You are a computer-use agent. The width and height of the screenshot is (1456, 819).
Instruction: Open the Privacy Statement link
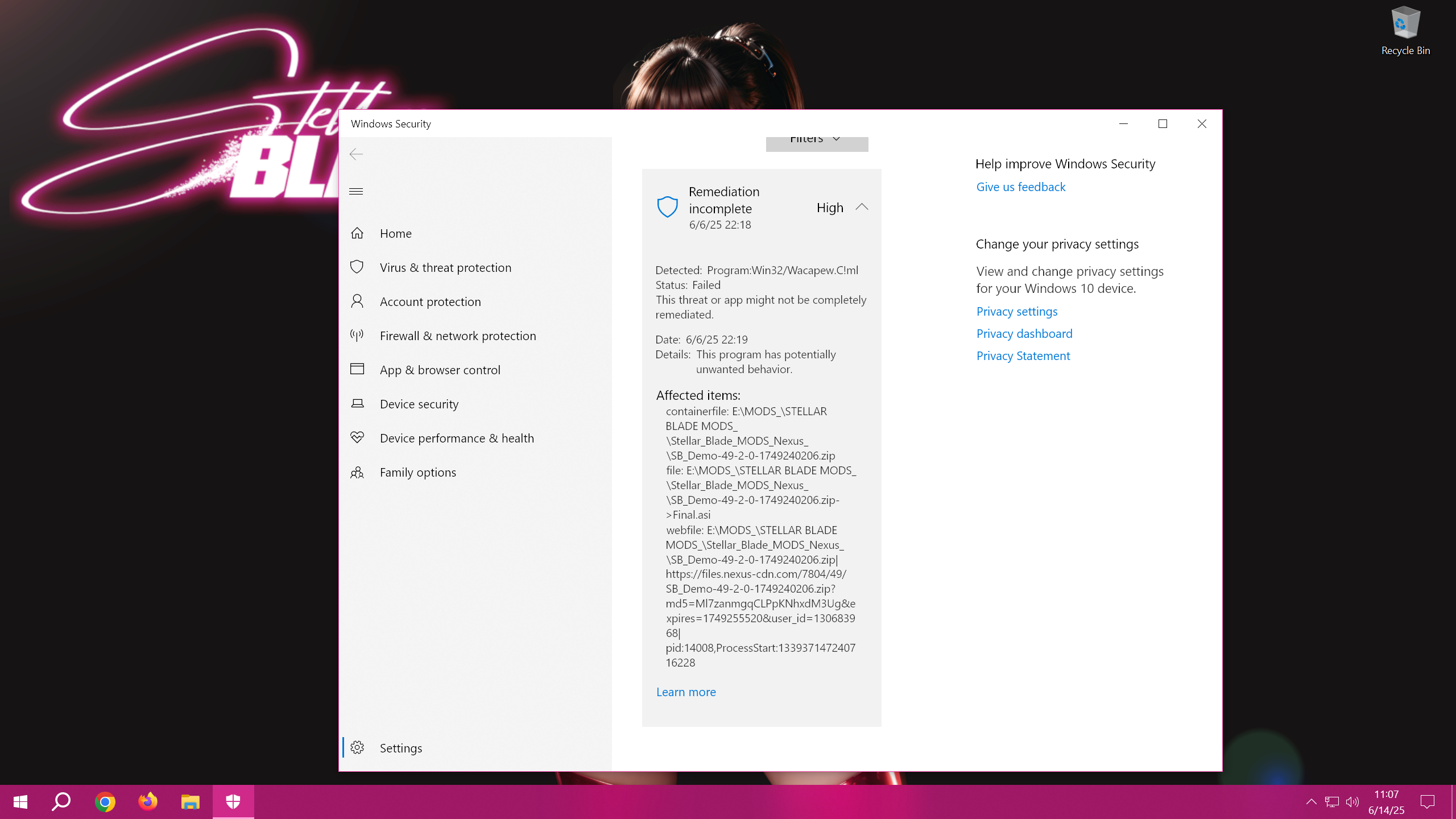1023,355
